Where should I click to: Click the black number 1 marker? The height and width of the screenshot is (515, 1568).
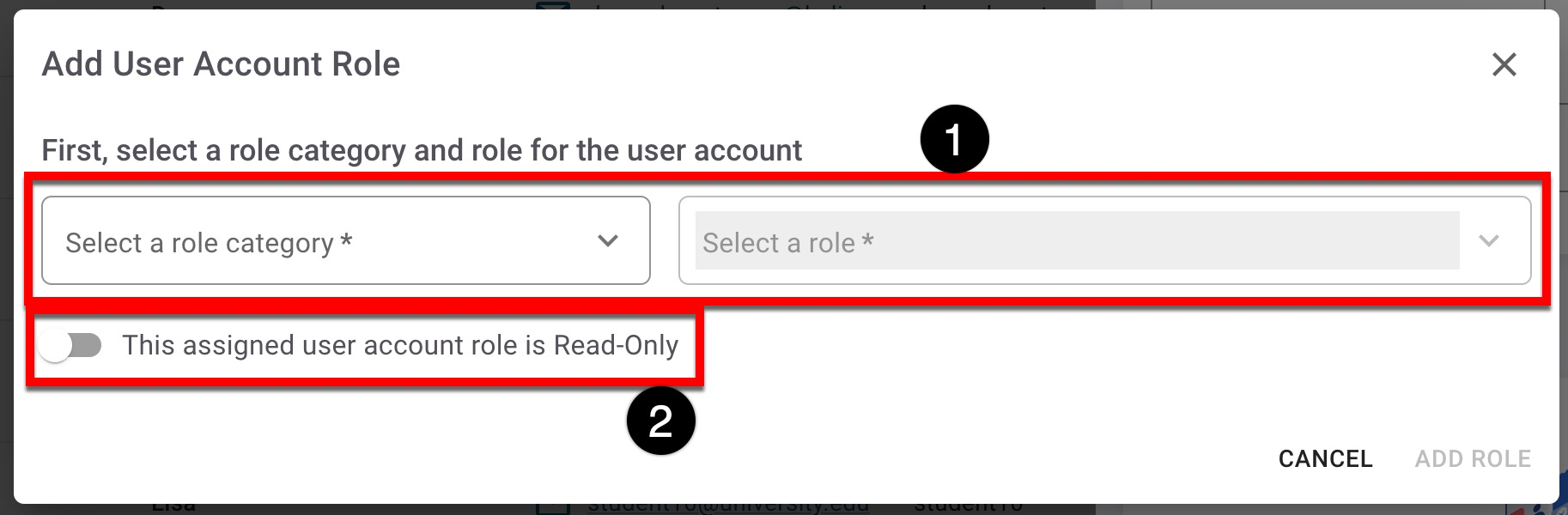[954, 140]
